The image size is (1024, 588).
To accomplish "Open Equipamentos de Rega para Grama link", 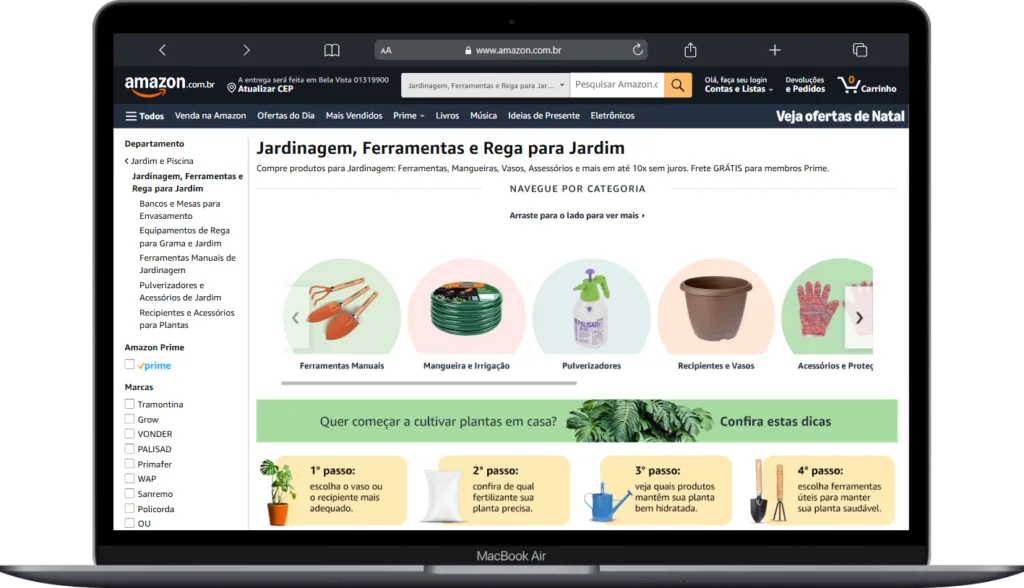I will pyautogui.click(x=184, y=237).
